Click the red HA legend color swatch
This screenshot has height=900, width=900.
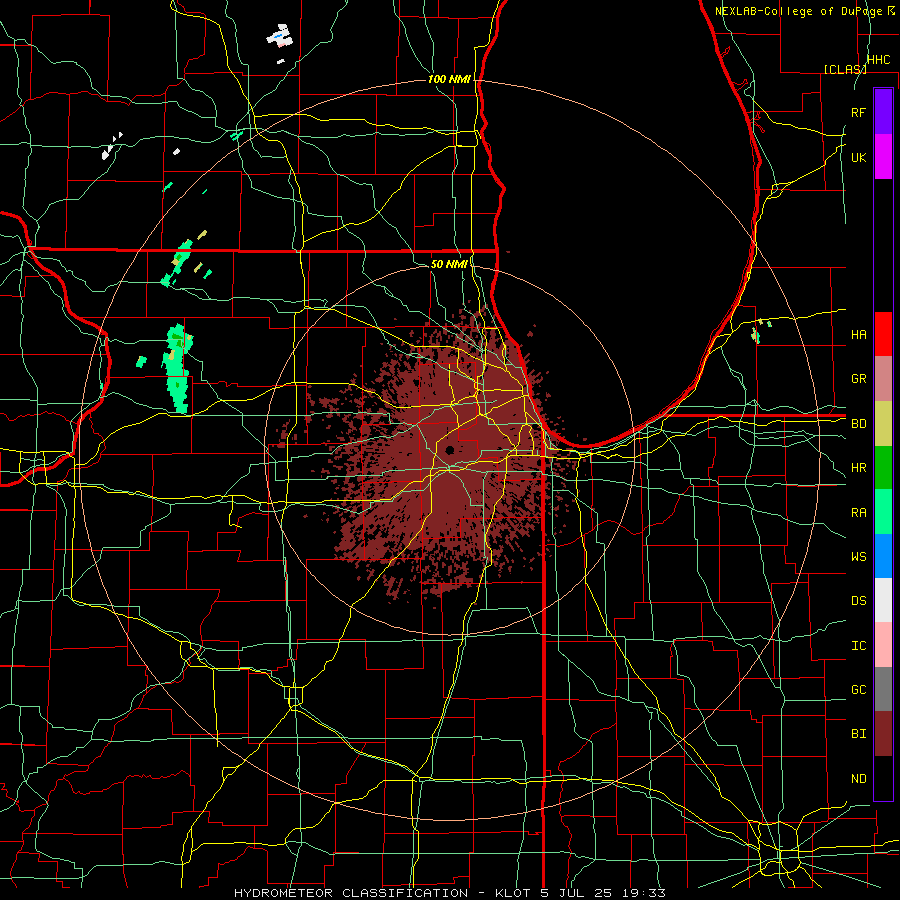(883, 334)
